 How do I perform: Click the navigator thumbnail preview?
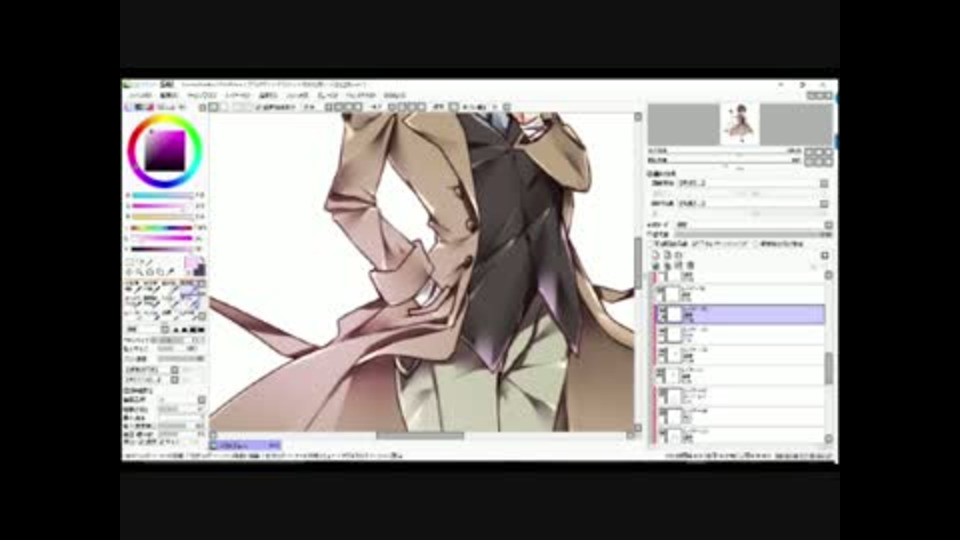(x=740, y=124)
